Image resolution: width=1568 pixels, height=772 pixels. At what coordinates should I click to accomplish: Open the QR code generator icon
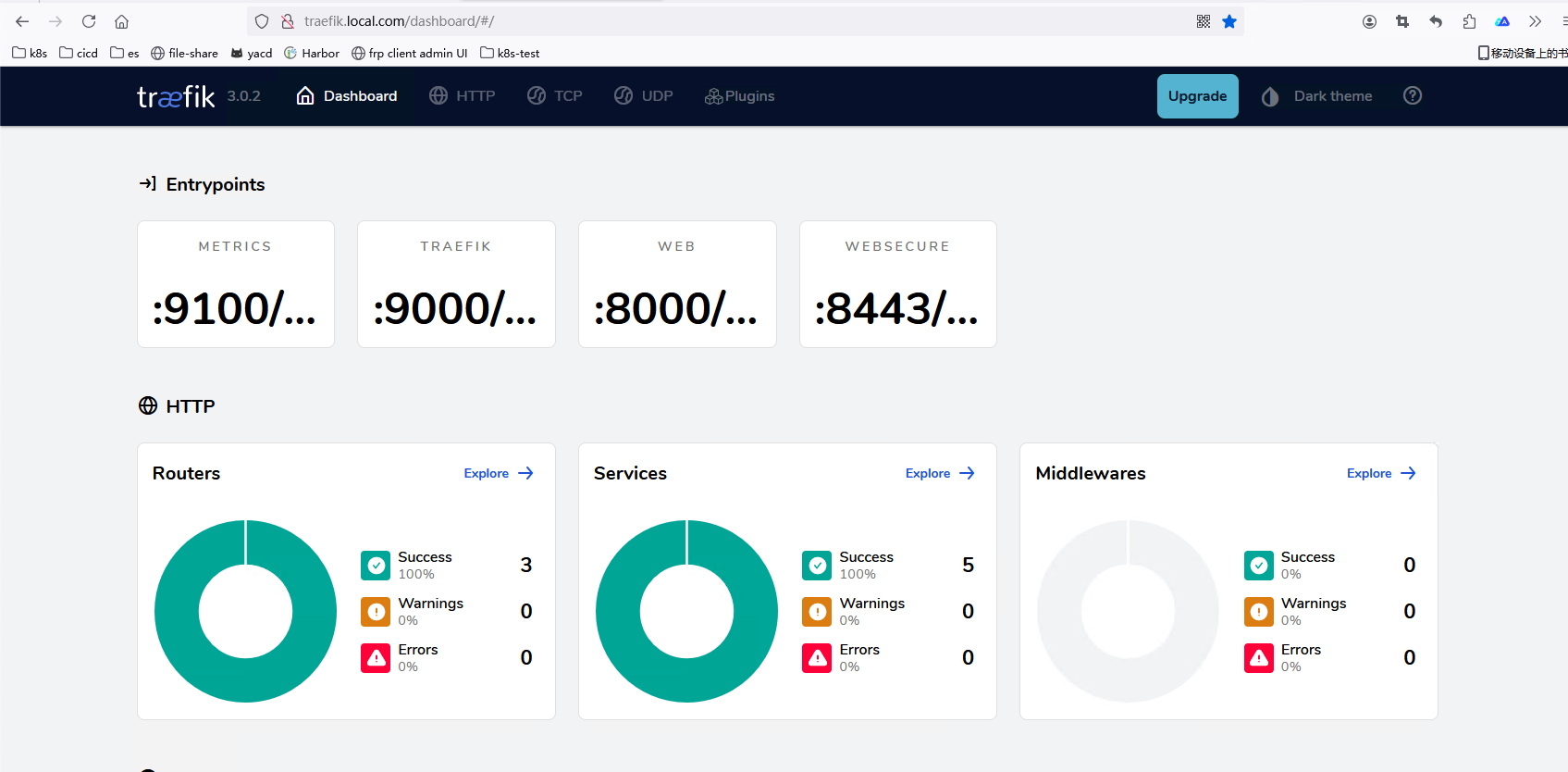tap(1204, 21)
